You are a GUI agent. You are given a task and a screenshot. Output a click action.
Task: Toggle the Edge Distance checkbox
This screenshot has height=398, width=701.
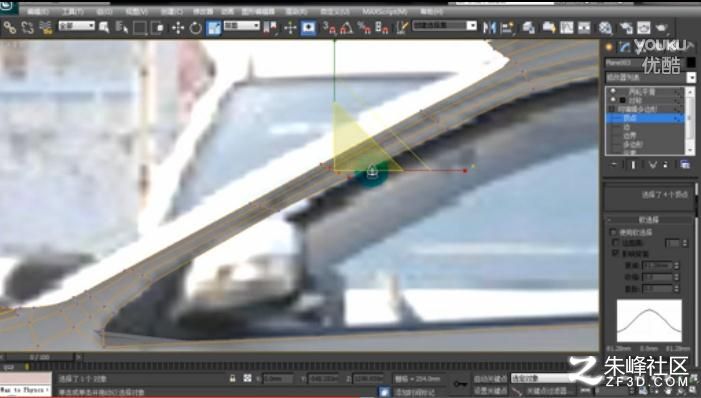616,243
